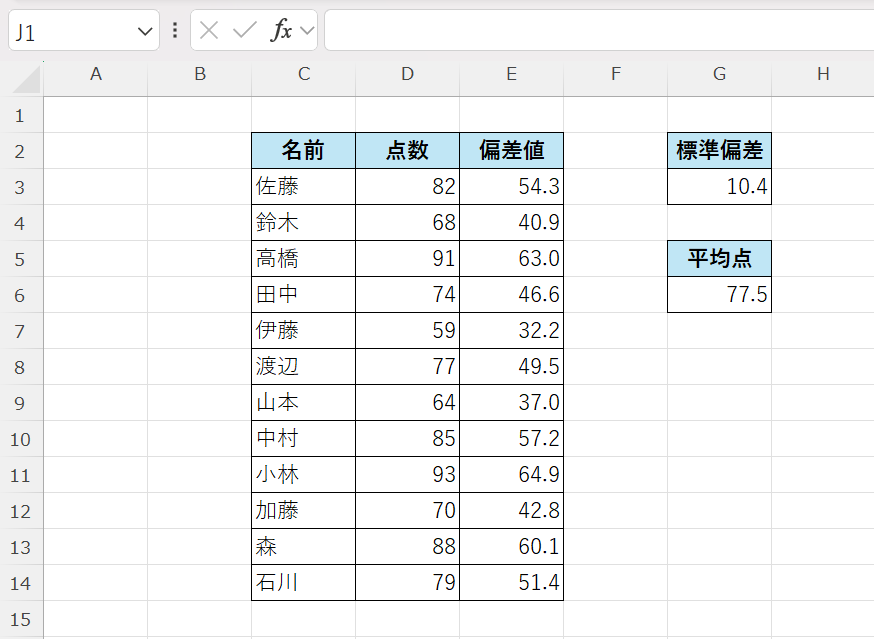Screen dimensions: 874x639
Task: Click the Cancel X icon in formula bar
Action: click(x=209, y=31)
